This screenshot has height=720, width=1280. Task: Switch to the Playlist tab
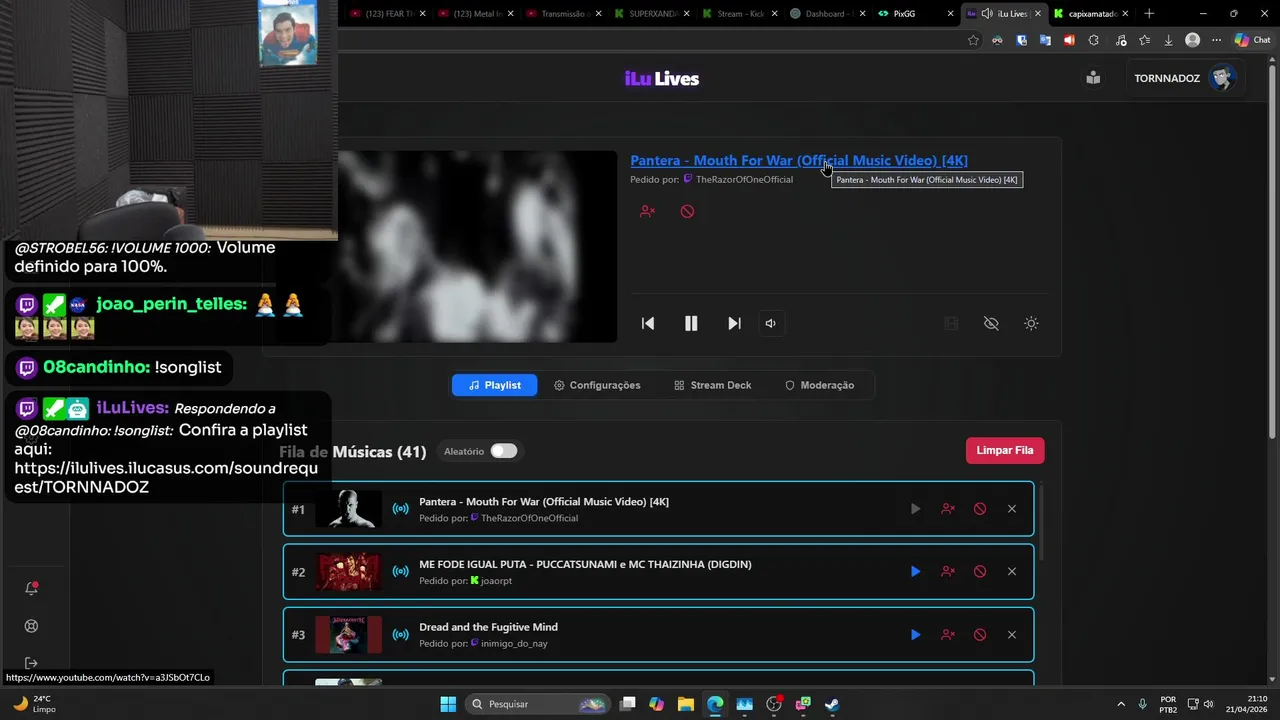click(494, 385)
